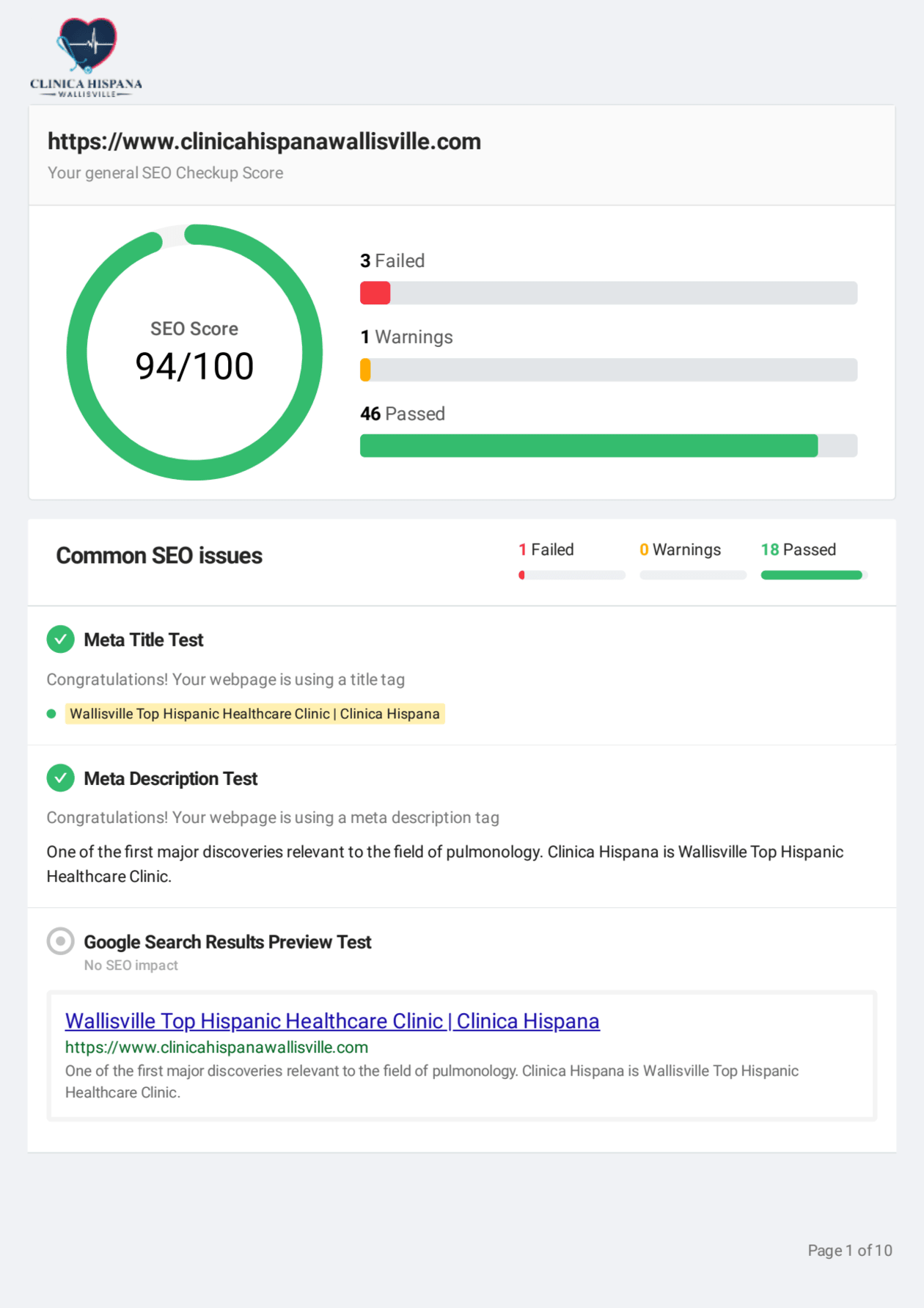This screenshot has height=1308, width=924.
Task: Click the highlighted title tag text
Action: [x=254, y=714]
